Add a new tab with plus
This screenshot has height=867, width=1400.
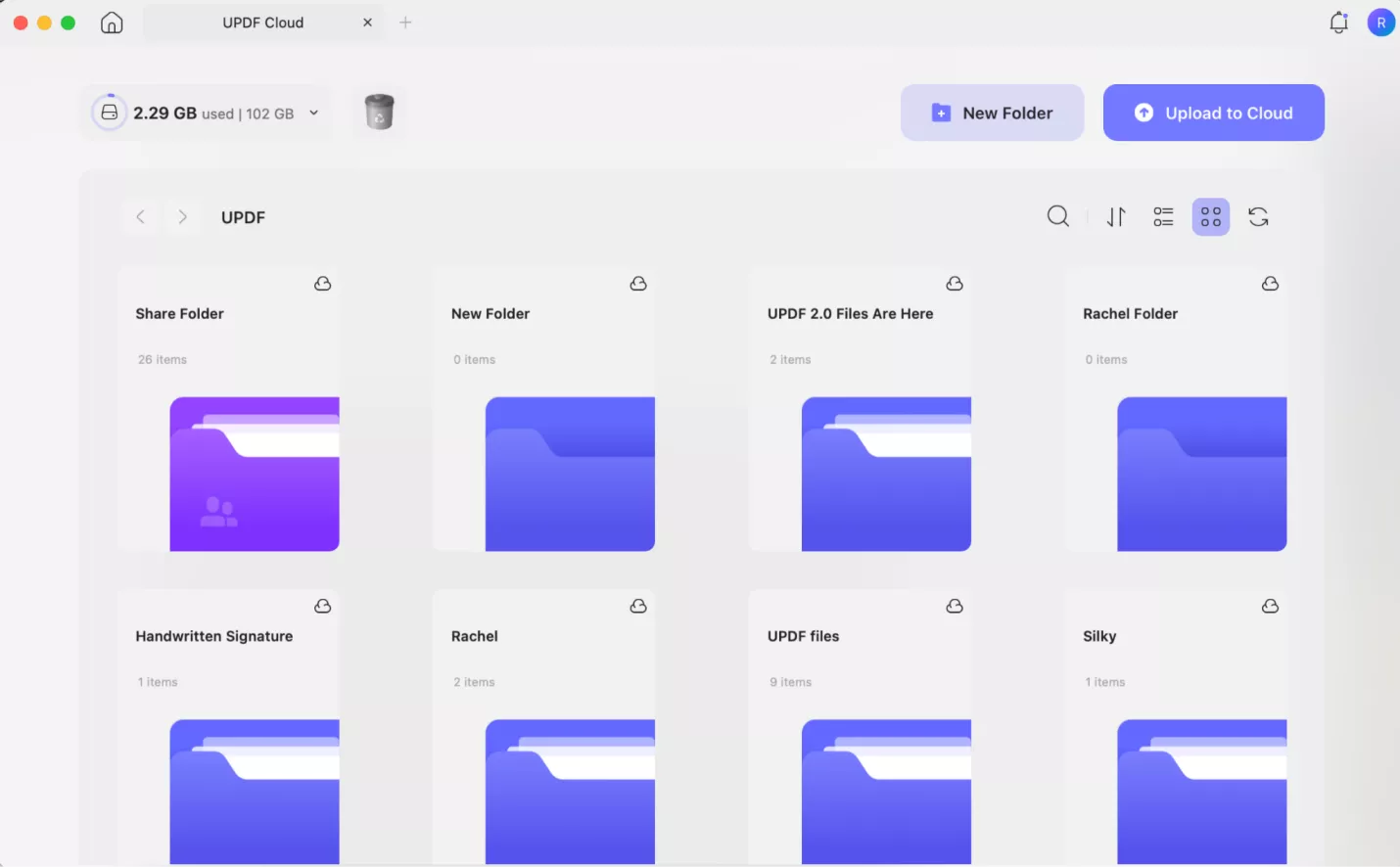coord(405,23)
